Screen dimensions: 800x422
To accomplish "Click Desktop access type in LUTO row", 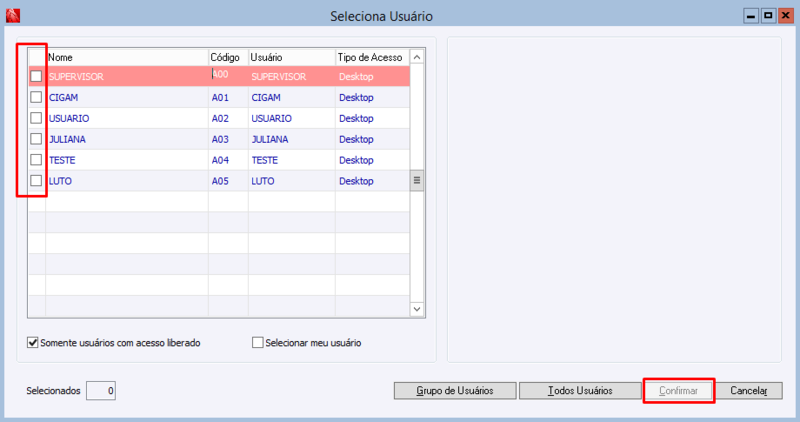I will tap(372, 181).
